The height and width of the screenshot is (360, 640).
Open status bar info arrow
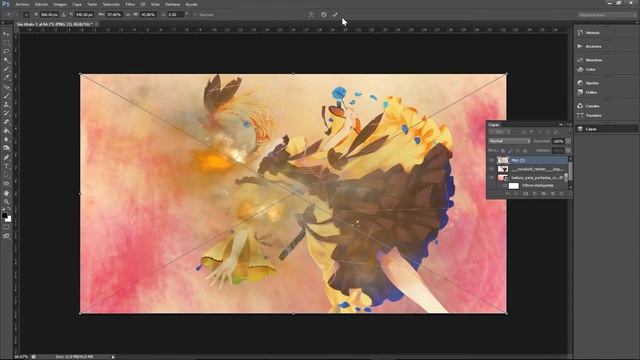[x=113, y=357]
